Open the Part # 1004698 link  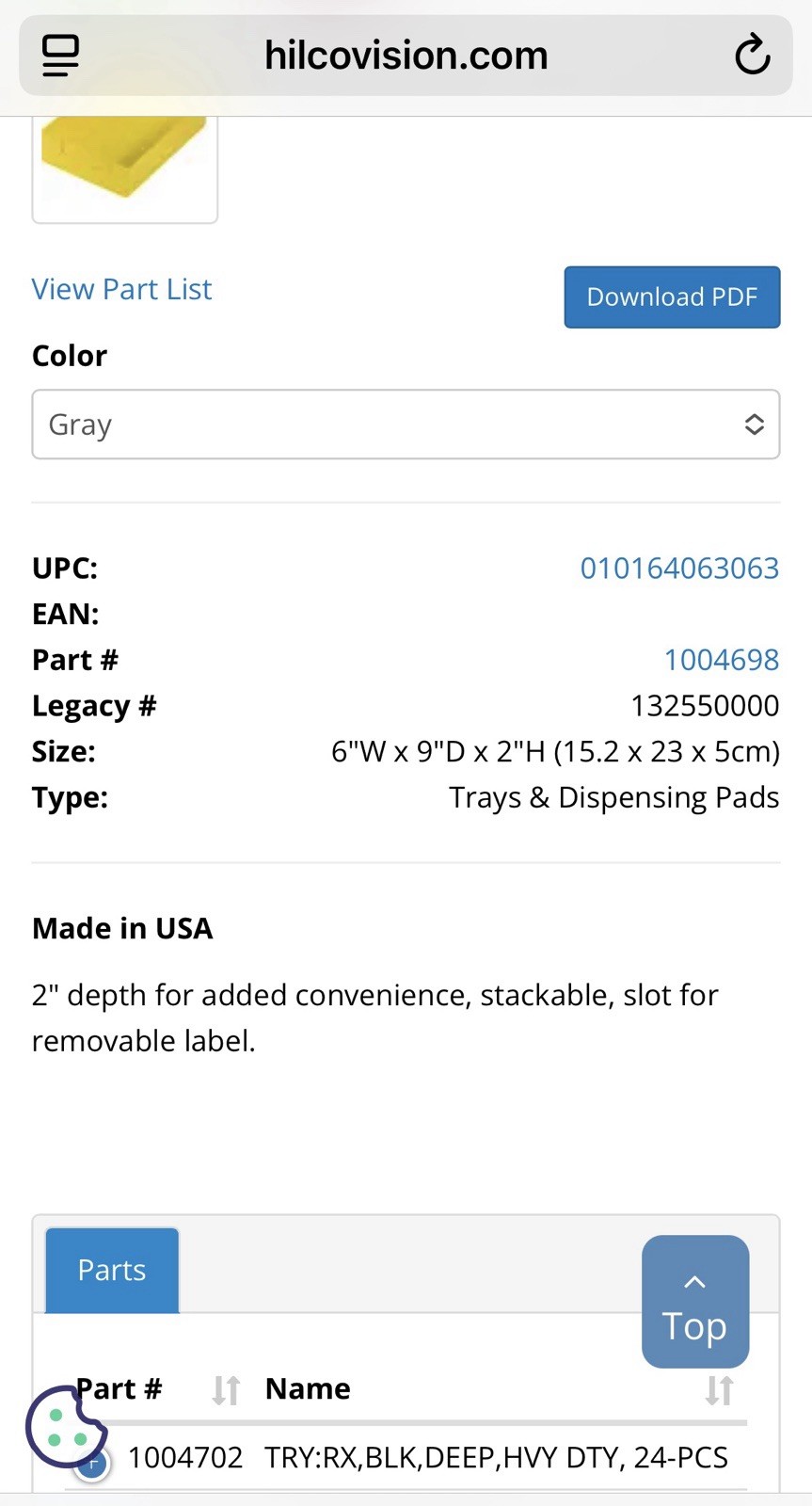pos(722,660)
